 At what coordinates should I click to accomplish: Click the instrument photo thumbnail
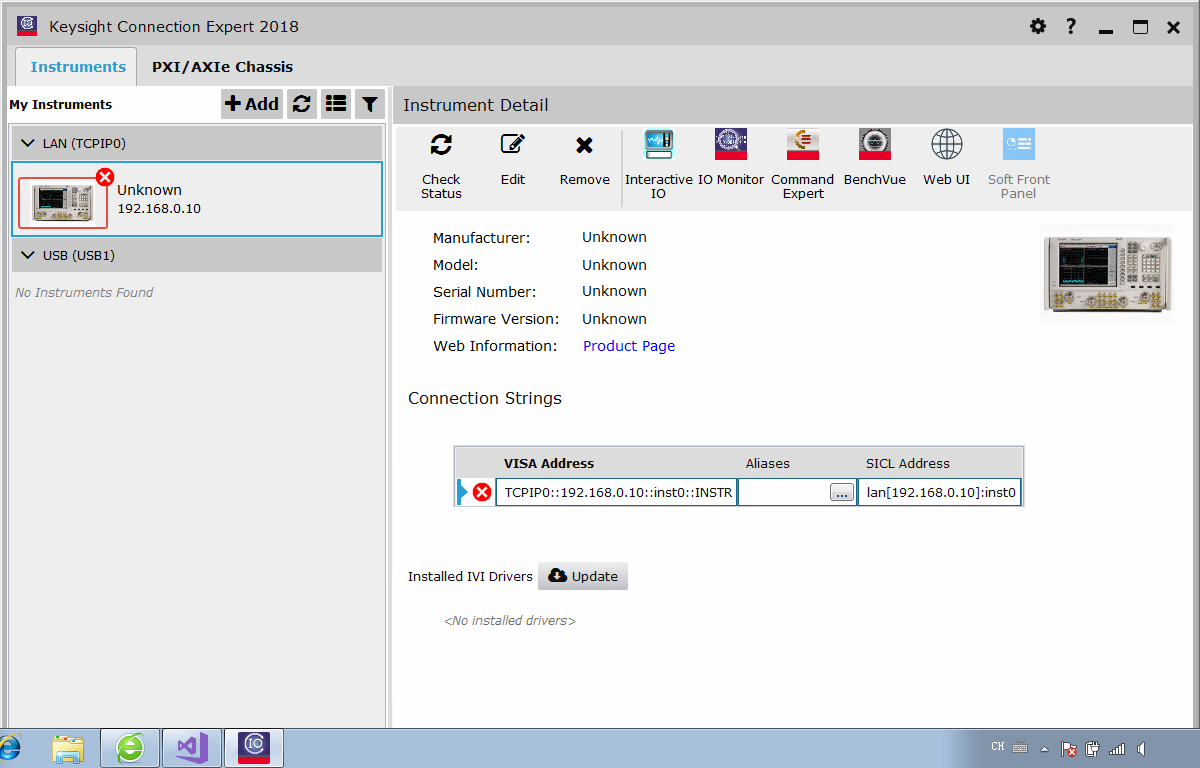click(x=1107, y=276)
